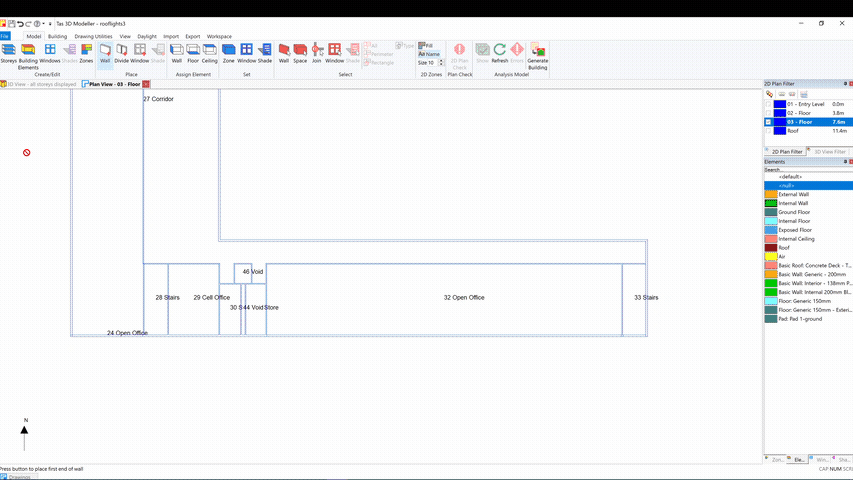The height and width of the screenshot is (480, 853).
Task: Click the storey list icon in 2D Plan Filter toolbar
Action: (803, 94)
